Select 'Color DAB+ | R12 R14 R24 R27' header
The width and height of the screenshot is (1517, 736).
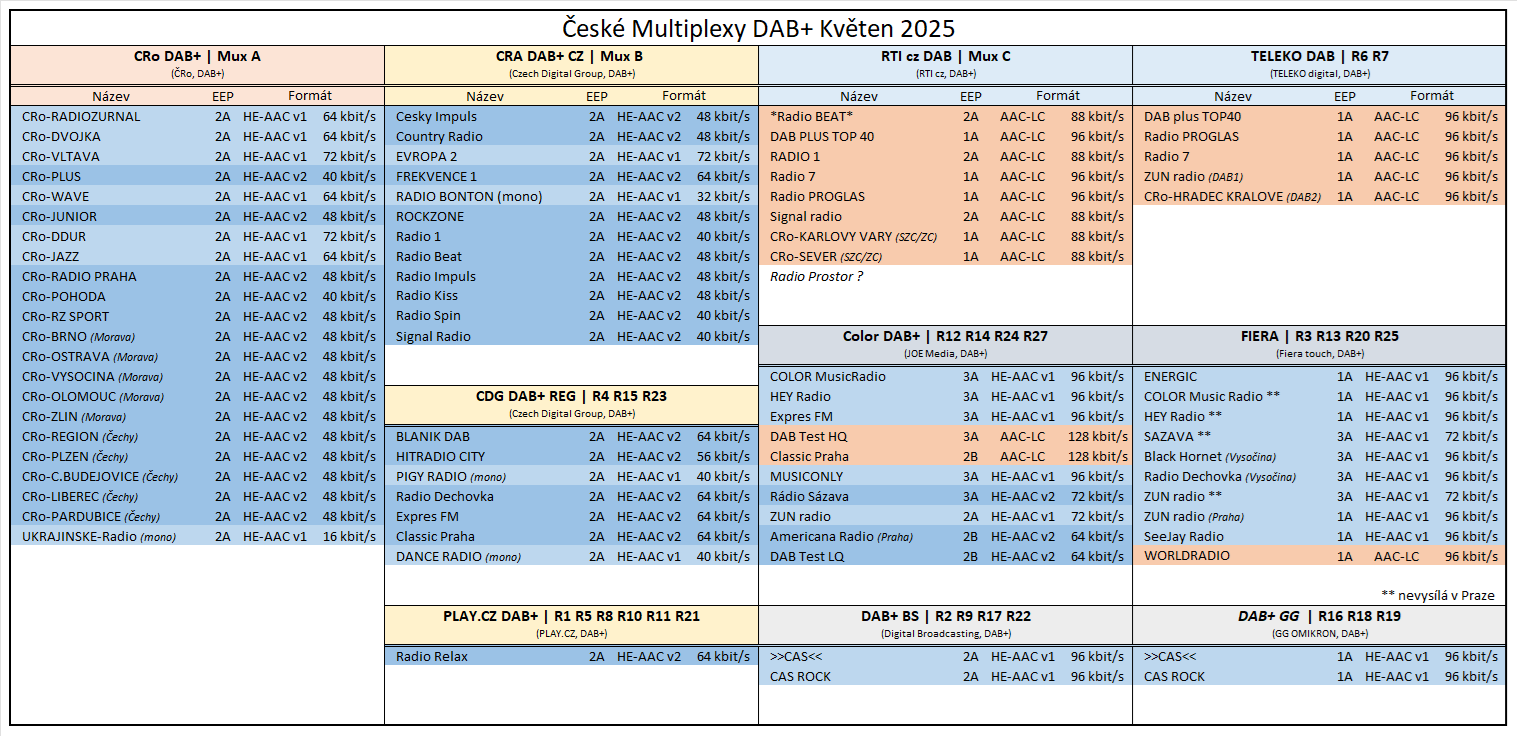click(945, 336)
